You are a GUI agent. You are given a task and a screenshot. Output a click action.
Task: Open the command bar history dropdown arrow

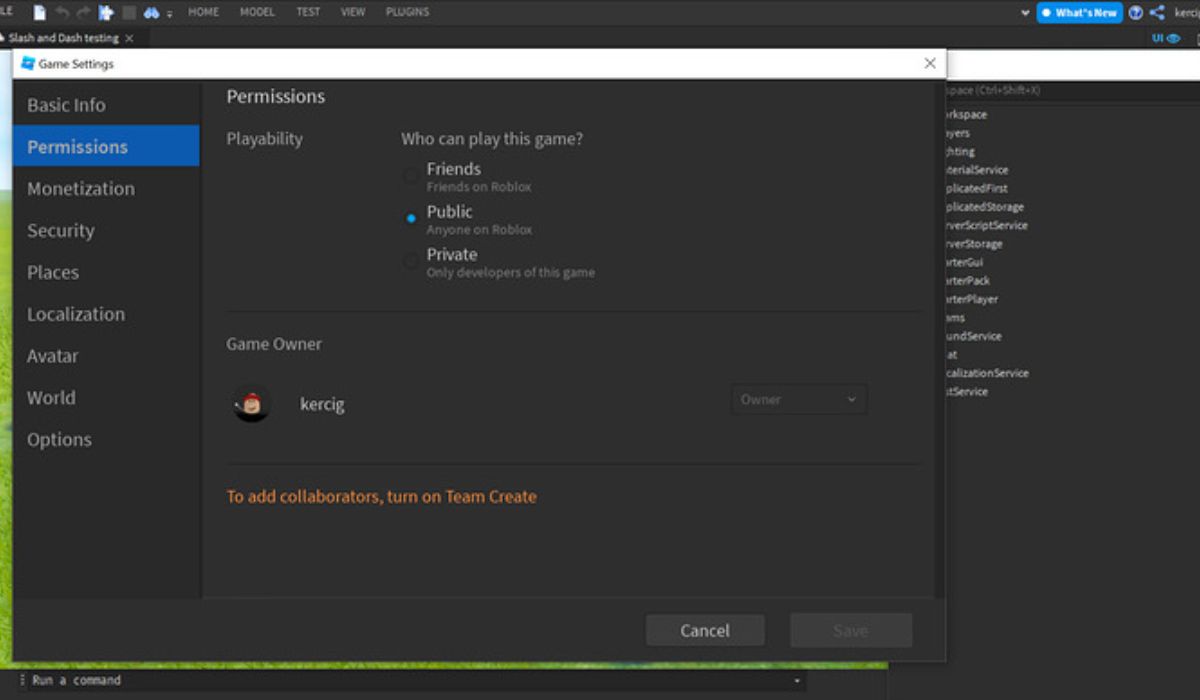[x=797, y=681]
